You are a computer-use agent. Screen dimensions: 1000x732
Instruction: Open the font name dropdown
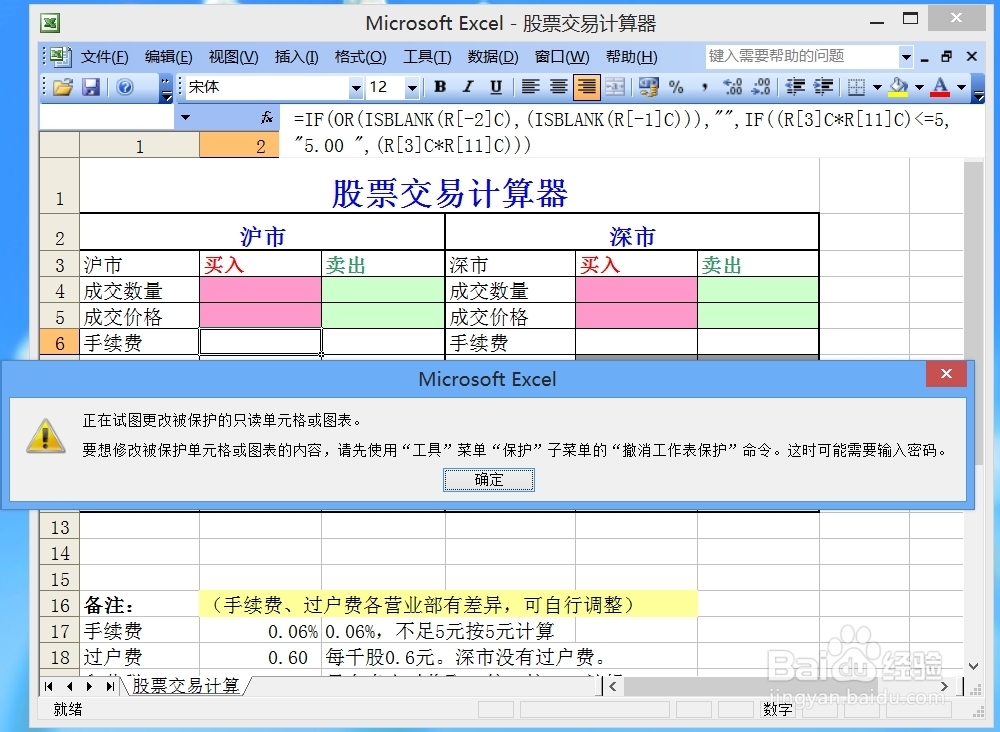tap(356, 87)
